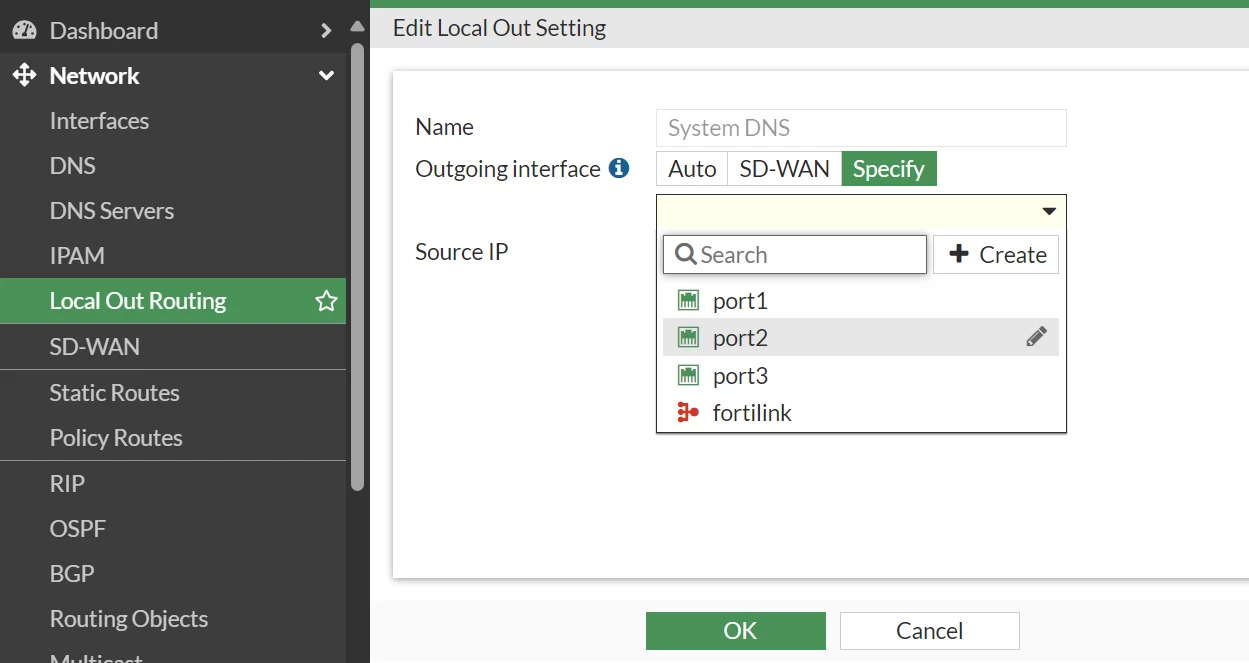The width and height of the screenshot is (1249, 663).
Task: Click the interface Search field
Action: coord(795,254)
